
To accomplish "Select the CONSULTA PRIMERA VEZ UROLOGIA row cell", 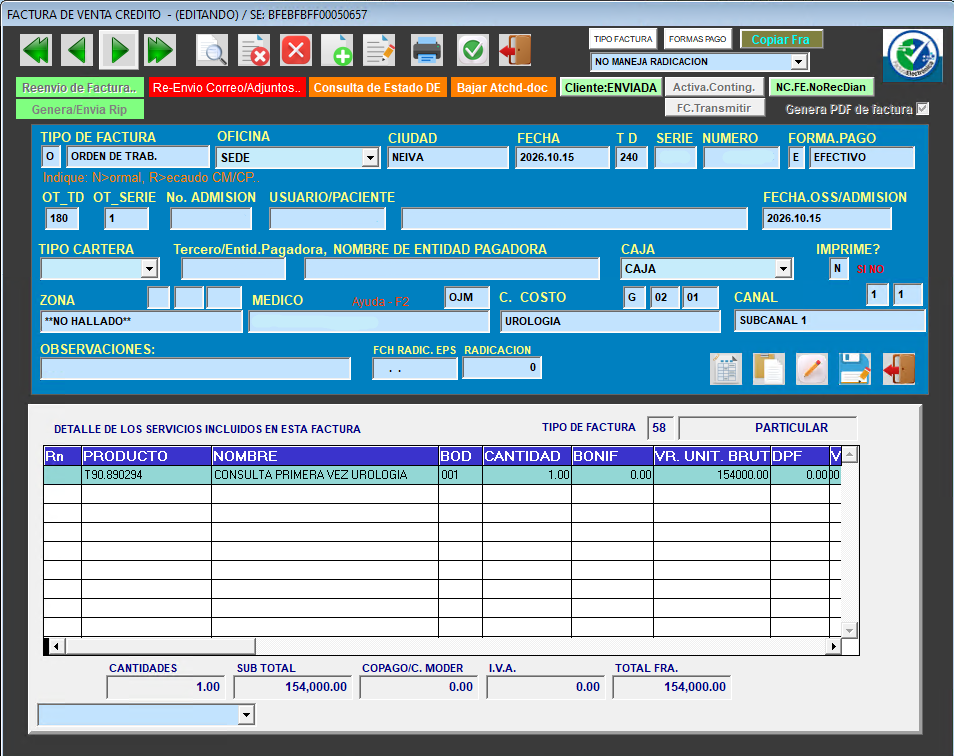I will click(x=325, y=475).
